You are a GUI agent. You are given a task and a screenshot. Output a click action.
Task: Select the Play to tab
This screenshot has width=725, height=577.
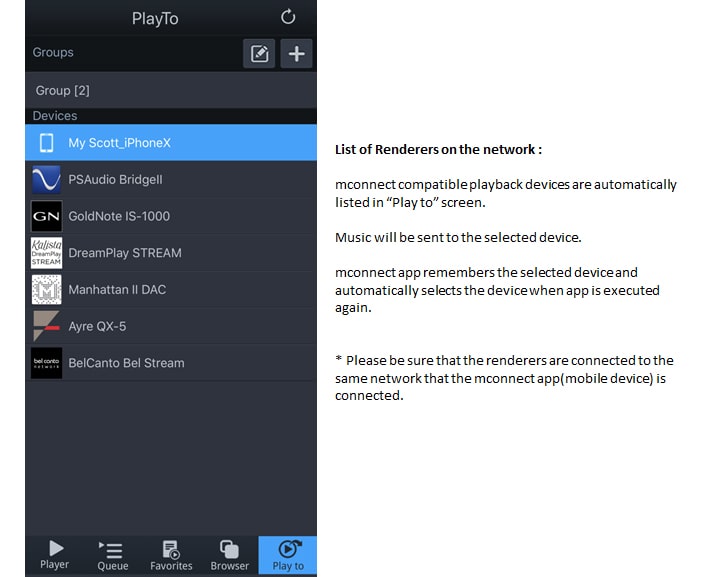pos(288,555)
